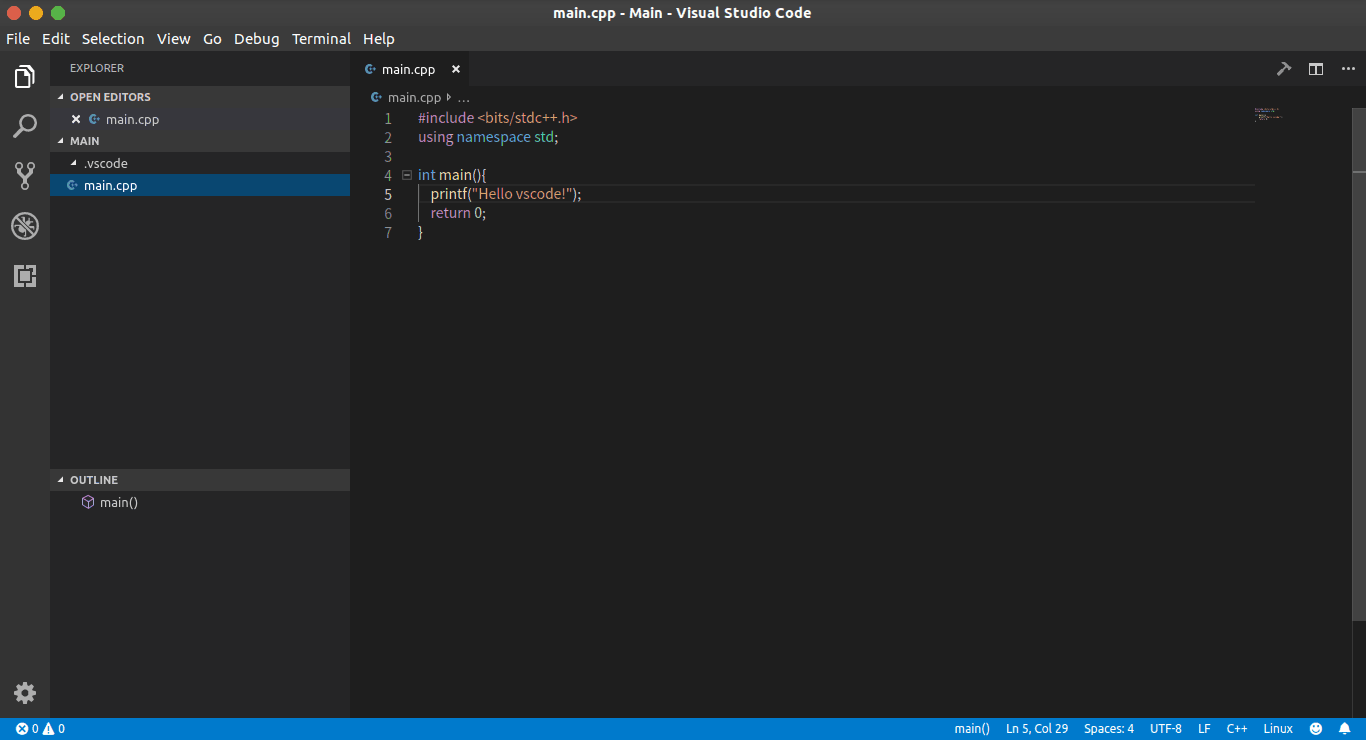1366x740 pixels.
Task: Click the smiley feedback icon in the status bar
Action: tap(1317, 728)
